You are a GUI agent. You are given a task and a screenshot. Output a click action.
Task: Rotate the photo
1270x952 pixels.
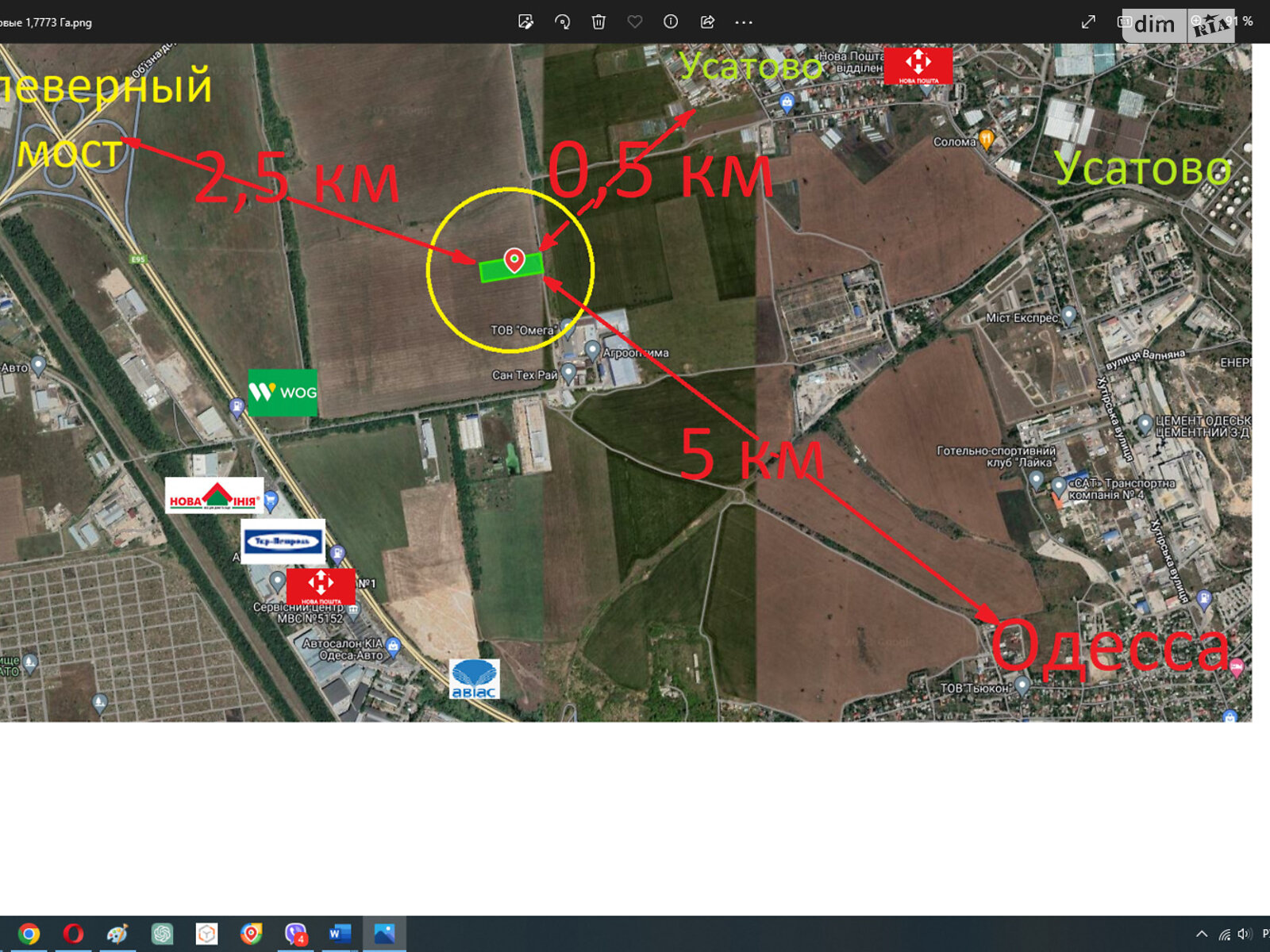[562, 22]
